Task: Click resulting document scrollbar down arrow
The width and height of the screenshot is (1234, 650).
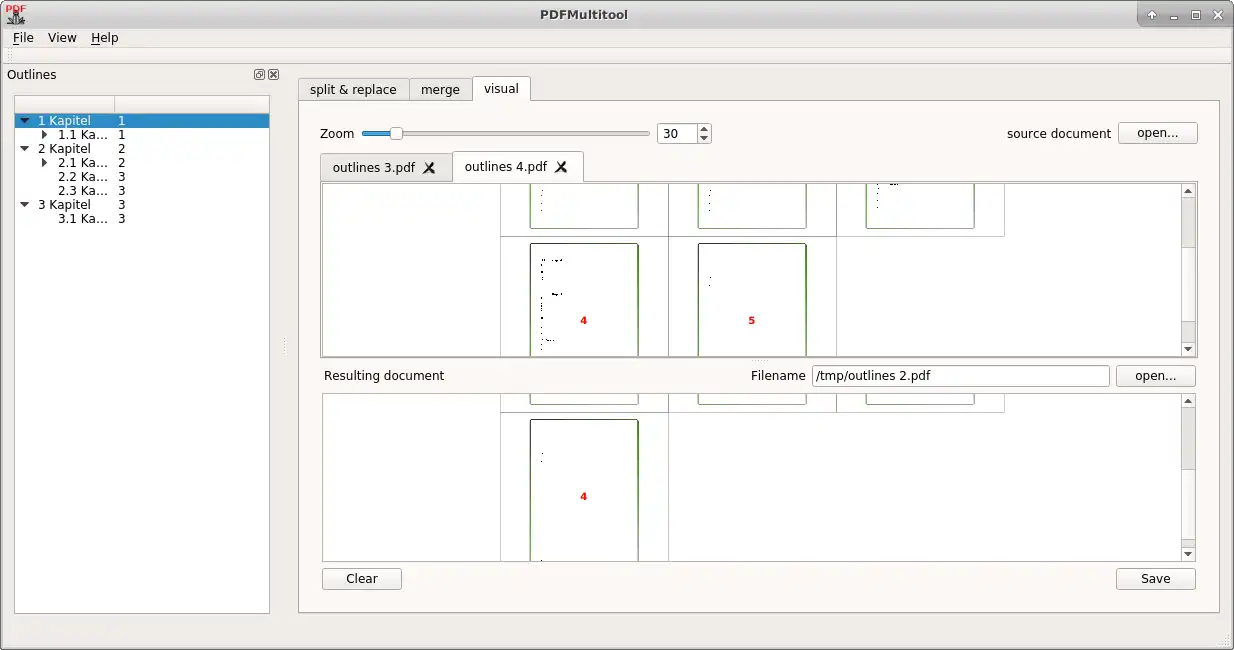Action: 1188,554
